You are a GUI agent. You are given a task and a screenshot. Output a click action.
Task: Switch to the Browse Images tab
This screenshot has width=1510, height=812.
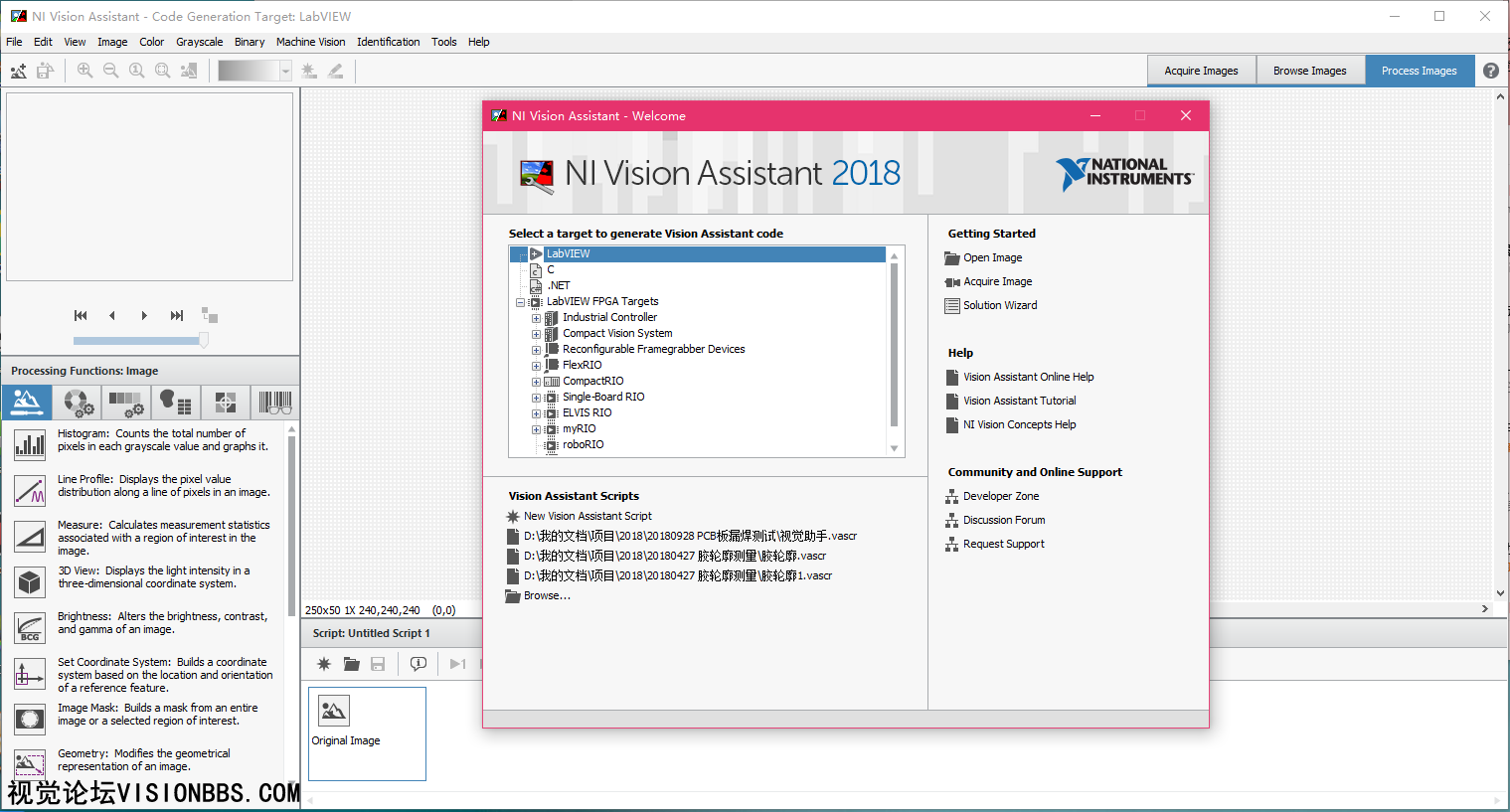pos(1310,71)
